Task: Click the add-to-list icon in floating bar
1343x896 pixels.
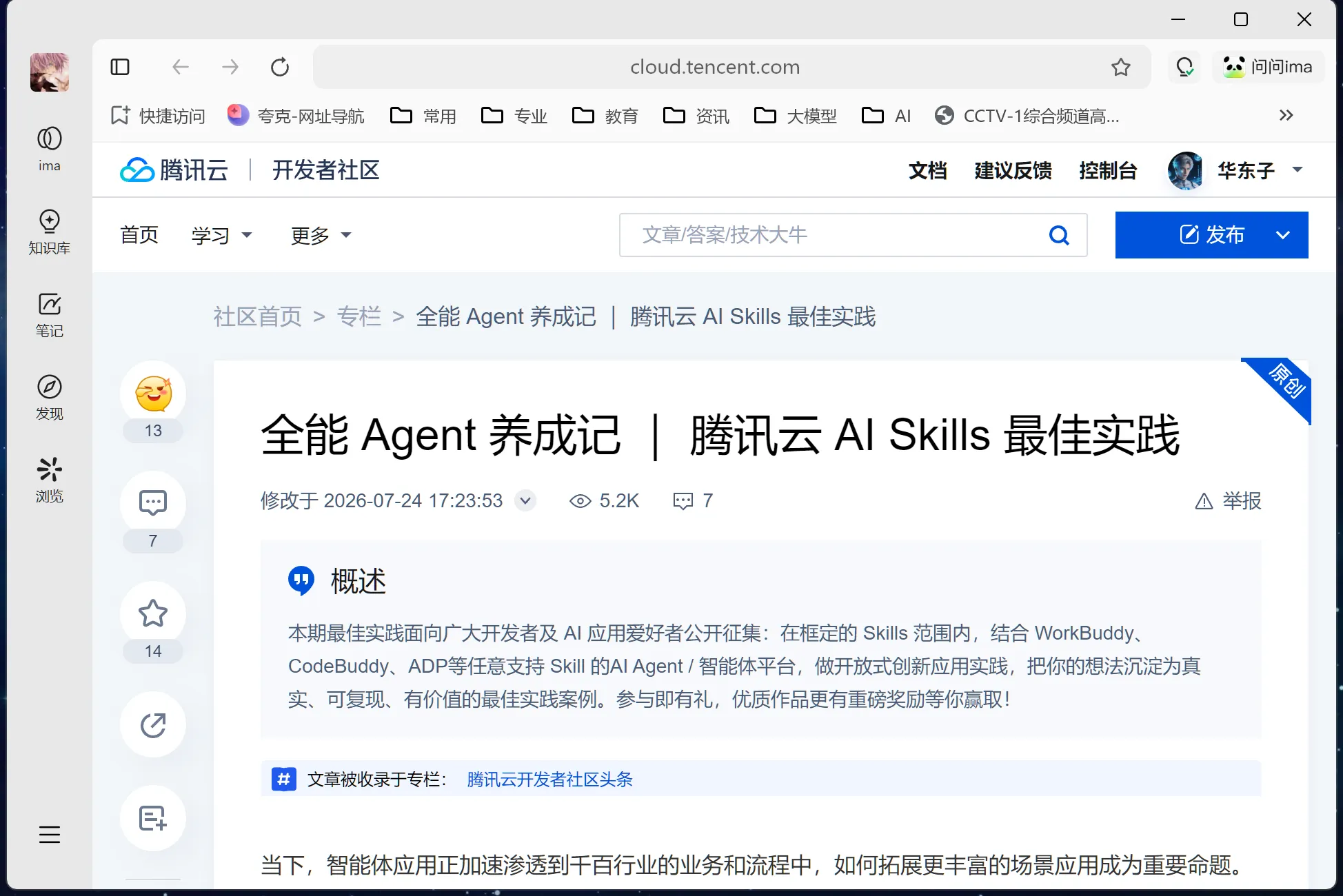Action: click(153, 818)
